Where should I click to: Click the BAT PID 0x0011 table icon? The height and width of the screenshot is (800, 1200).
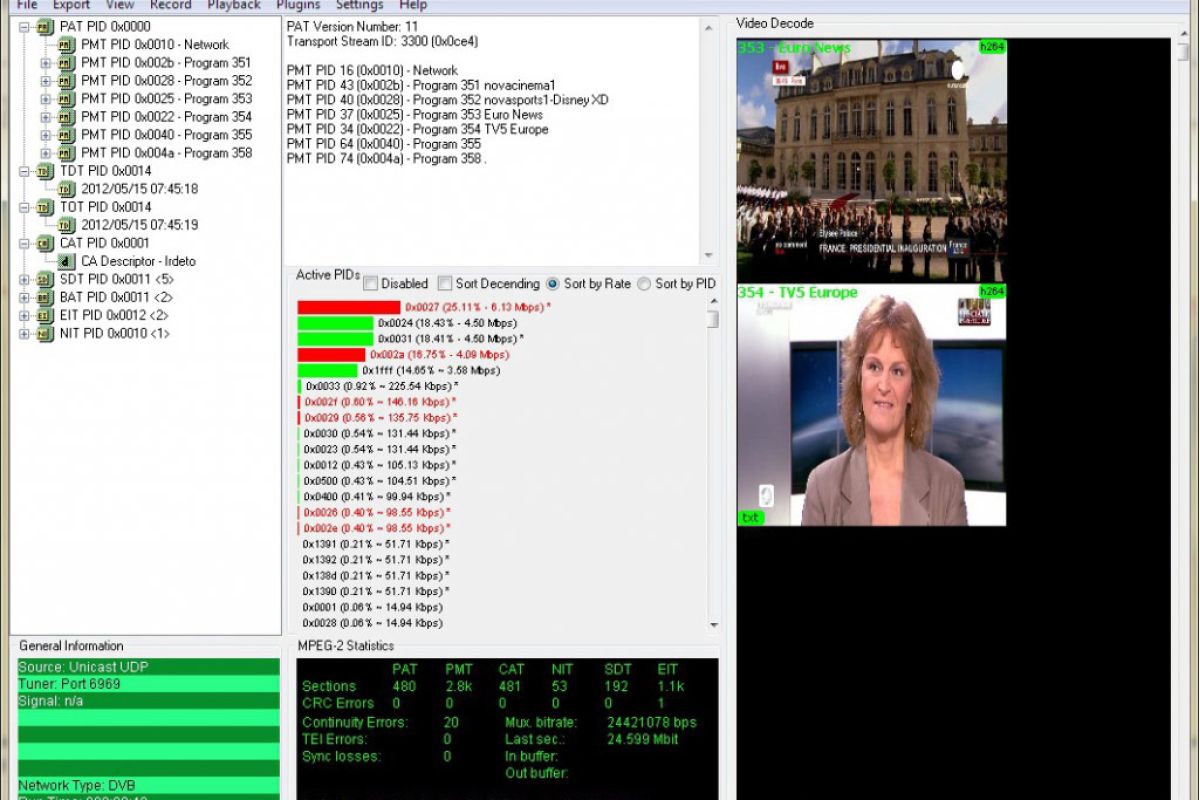45,297
